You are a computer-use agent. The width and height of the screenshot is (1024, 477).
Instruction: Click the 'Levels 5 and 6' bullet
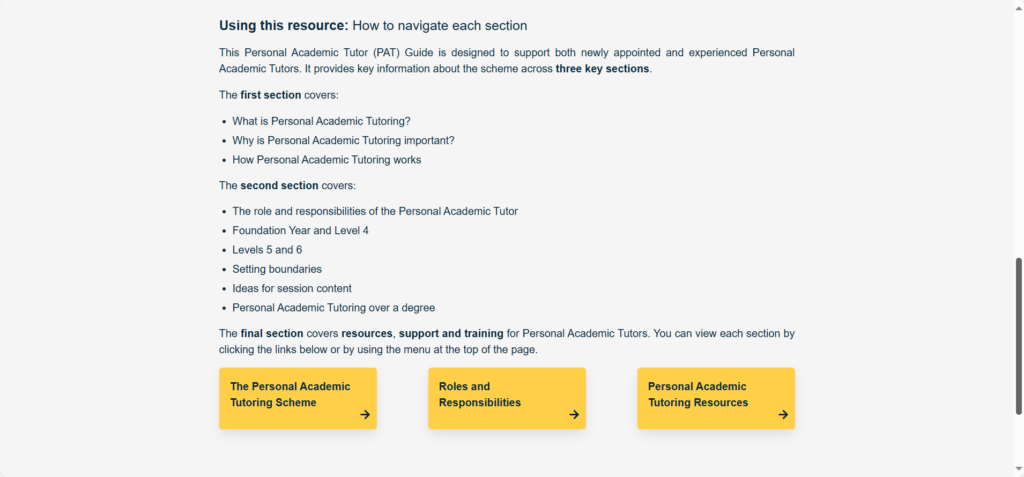click(x=267, y=250)
